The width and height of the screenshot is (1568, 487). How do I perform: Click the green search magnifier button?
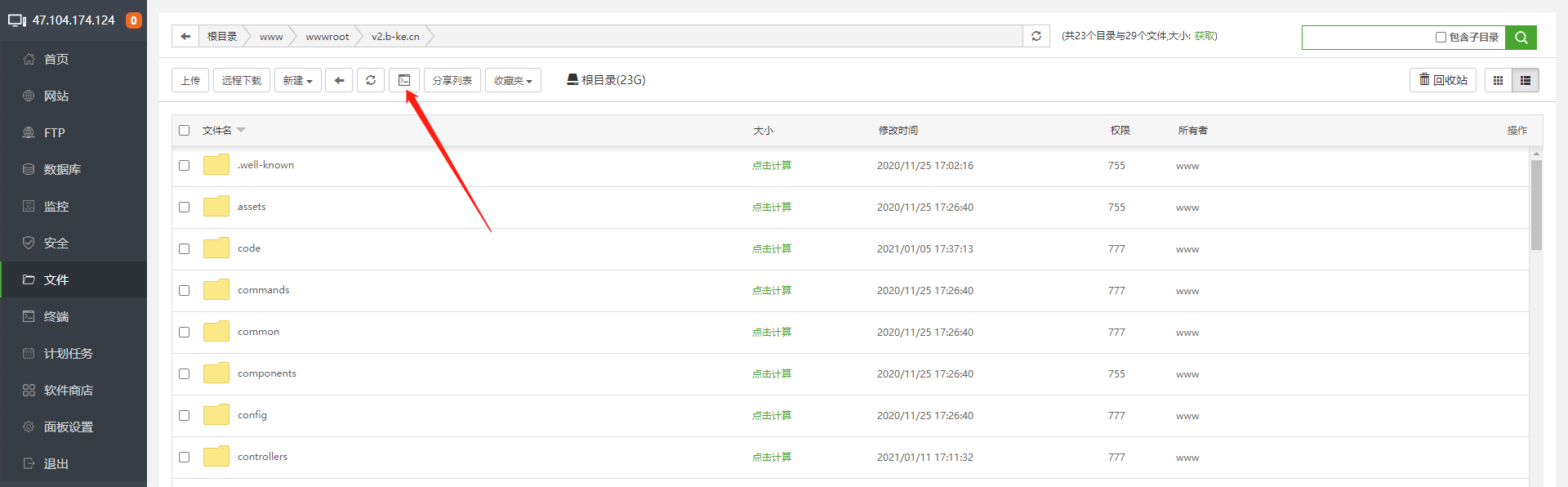1521,37
